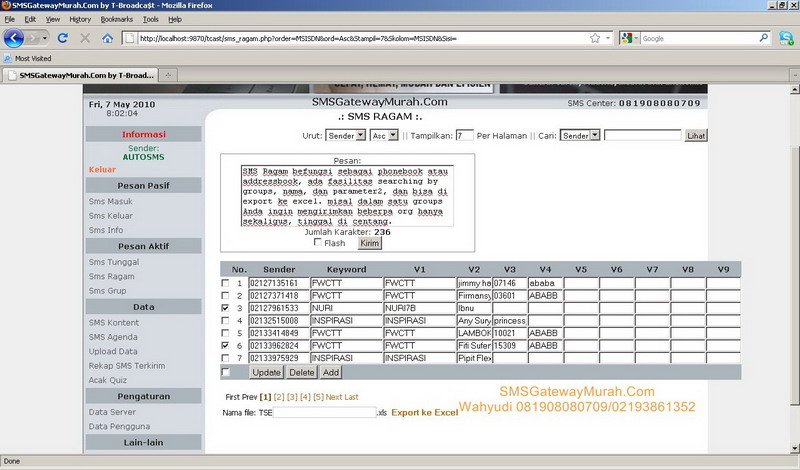The width and height of the screenshot is (800, 470).
Task: Click the Add button
Action: (x=331, y=372)
